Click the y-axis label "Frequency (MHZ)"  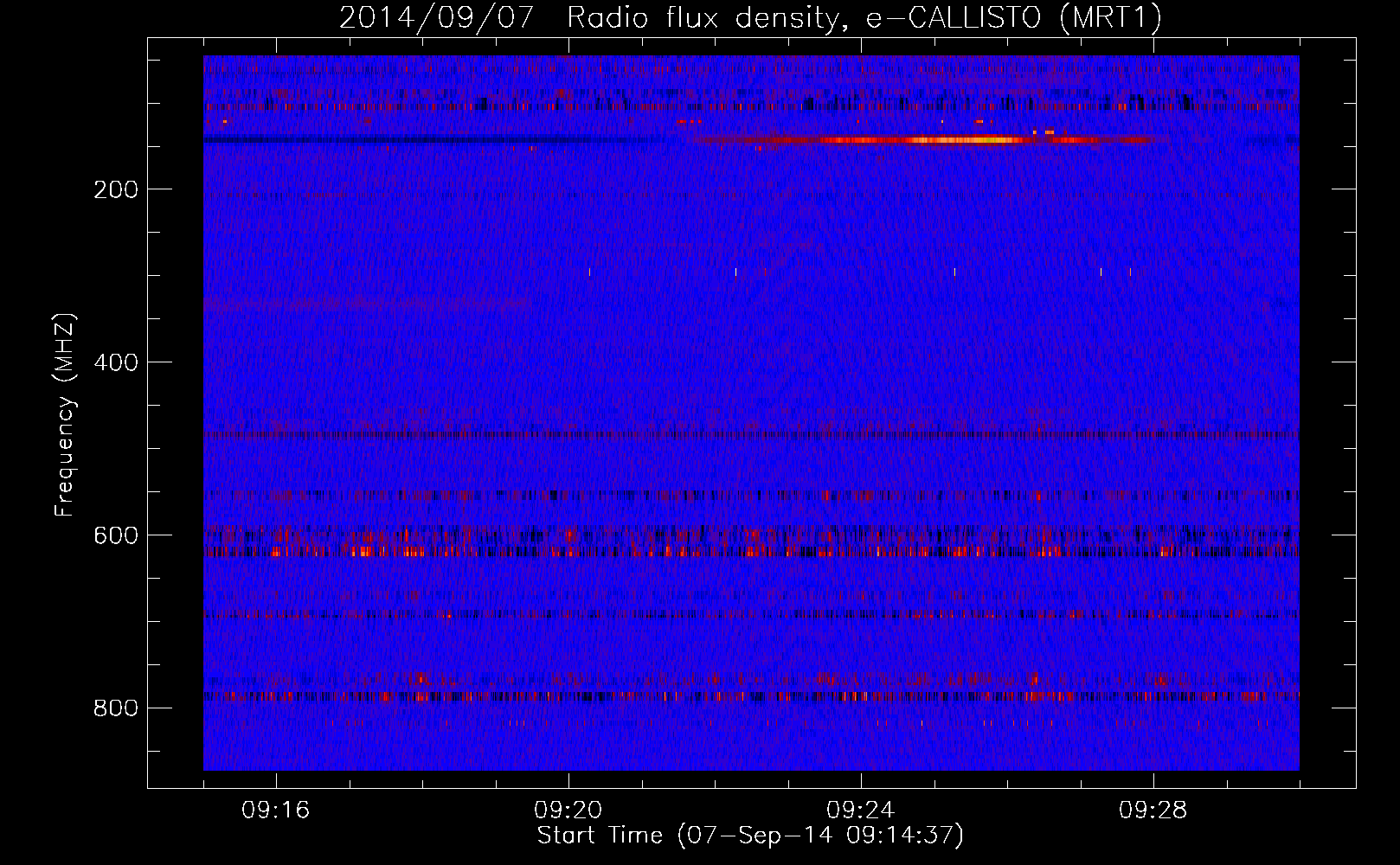(x=65, y=414)
